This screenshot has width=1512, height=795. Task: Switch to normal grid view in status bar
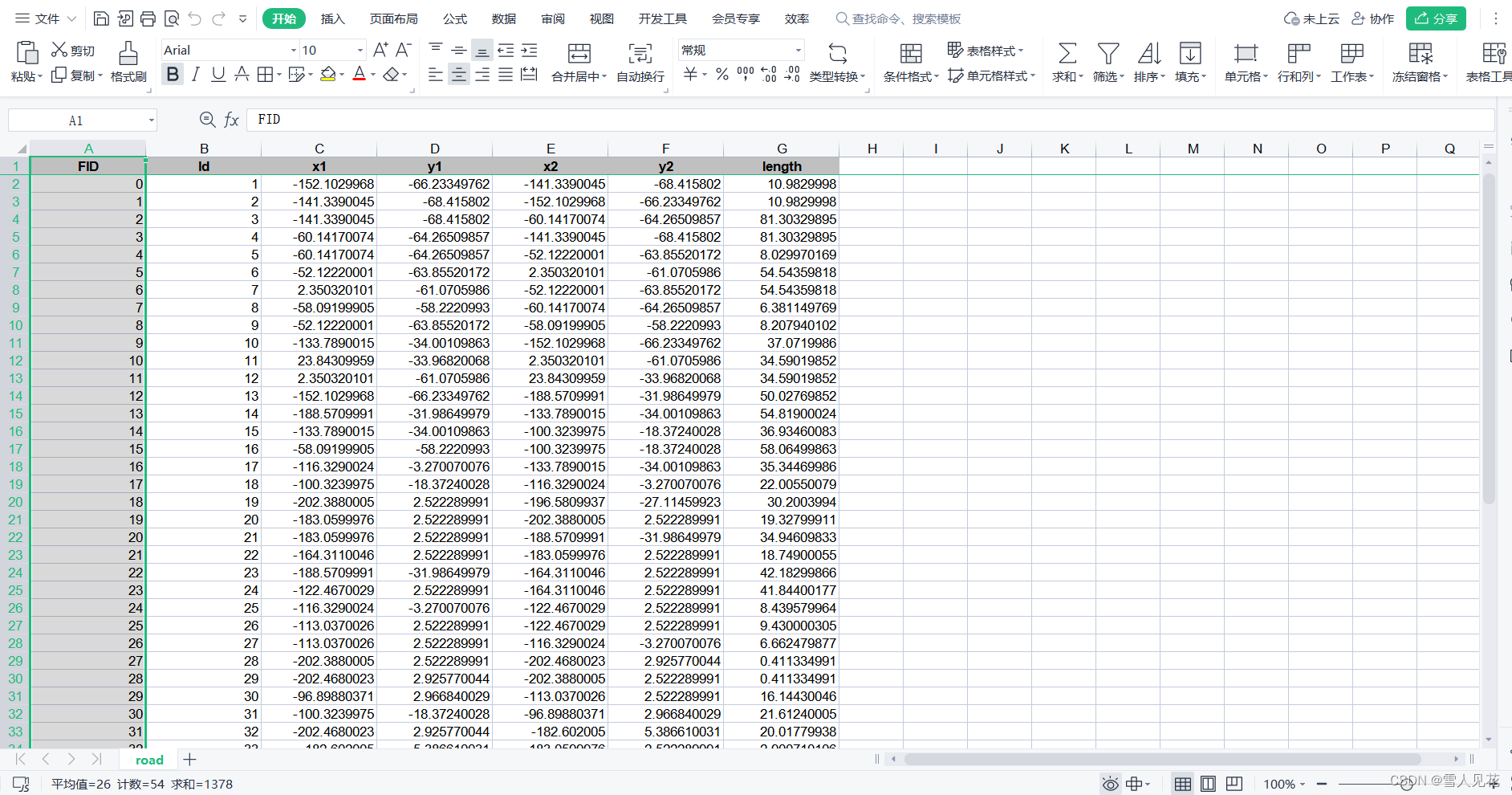(x=1183, y=784)
